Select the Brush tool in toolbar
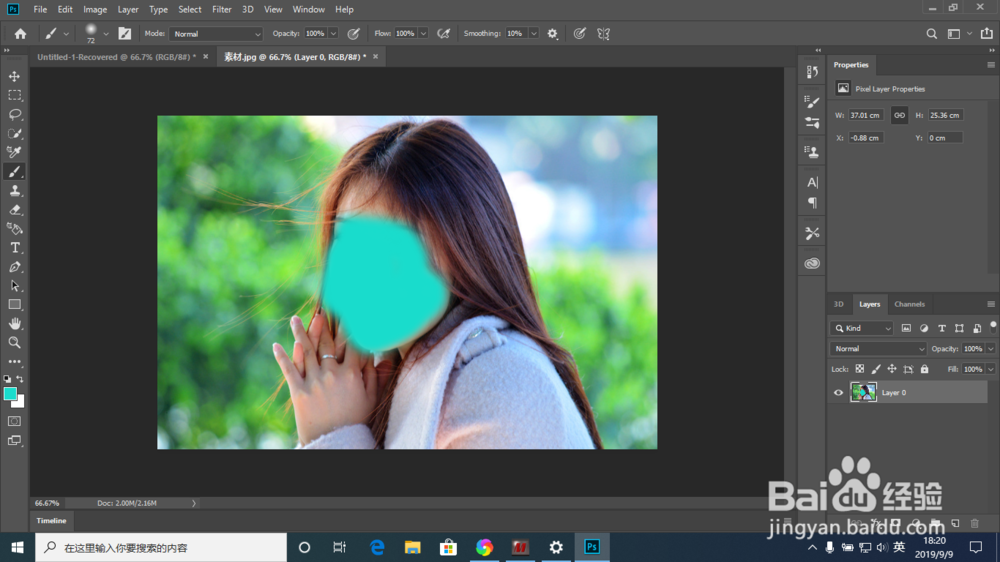Viewport: 1000px width, 562px height. [x=14, y=172]
